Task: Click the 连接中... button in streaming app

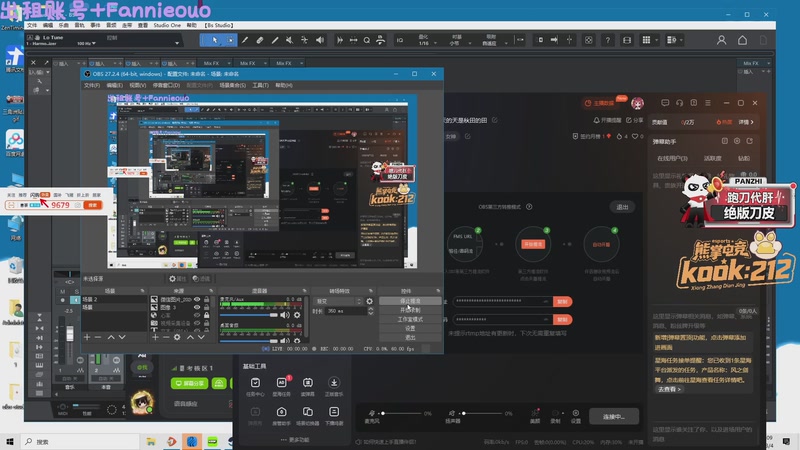Action: [x=613, y=417]
